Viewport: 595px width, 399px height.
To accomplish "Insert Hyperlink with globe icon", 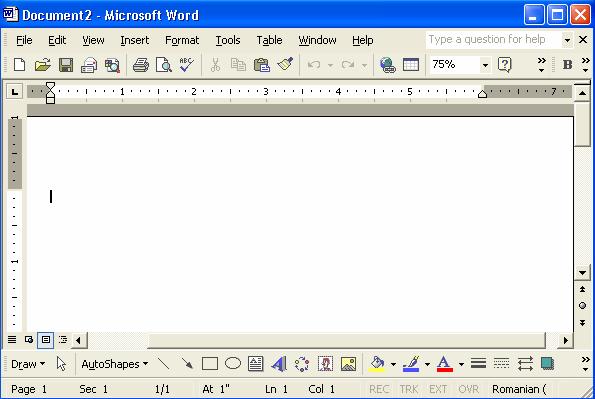I will [387, 65].
